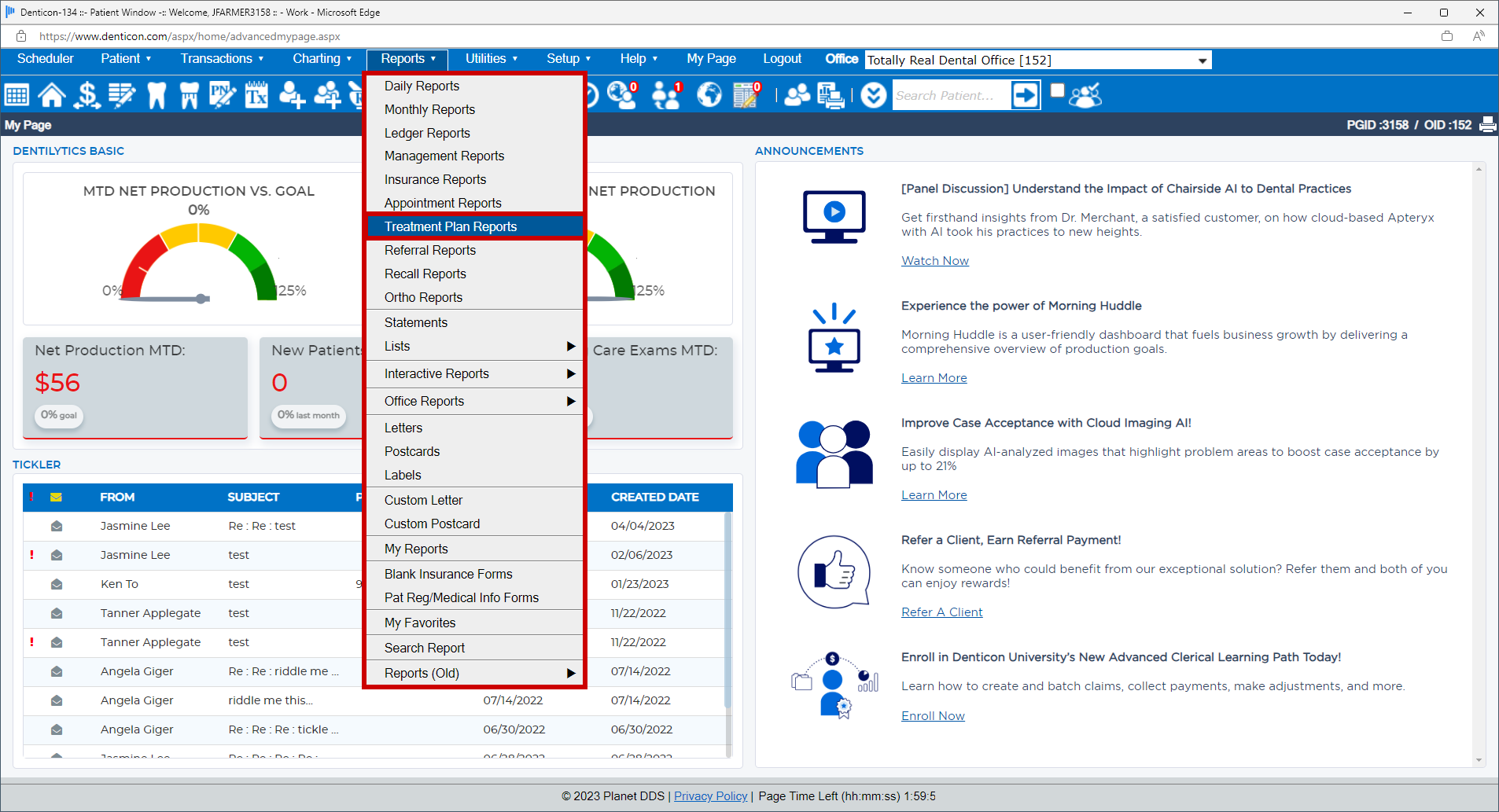Tick the checkbox next to patient search
The height and width of the screenshot is (812, 1499).
[1058, 90]
